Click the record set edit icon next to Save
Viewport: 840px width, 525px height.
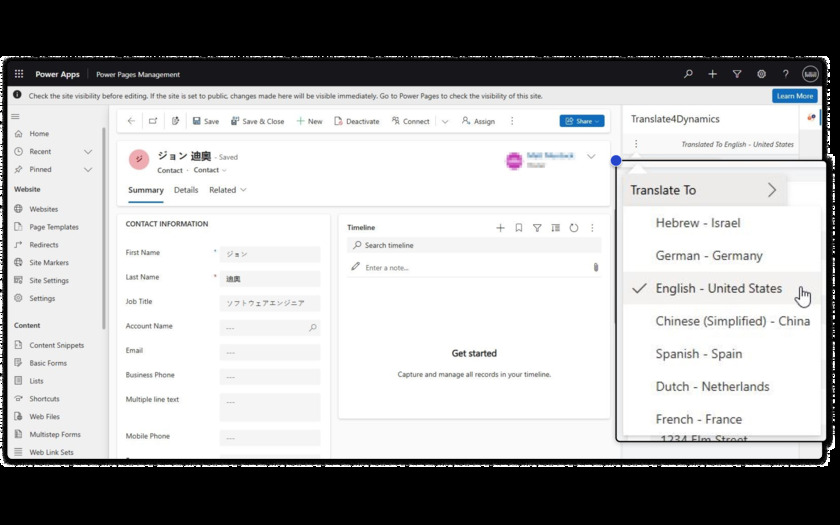click(175, 121)
